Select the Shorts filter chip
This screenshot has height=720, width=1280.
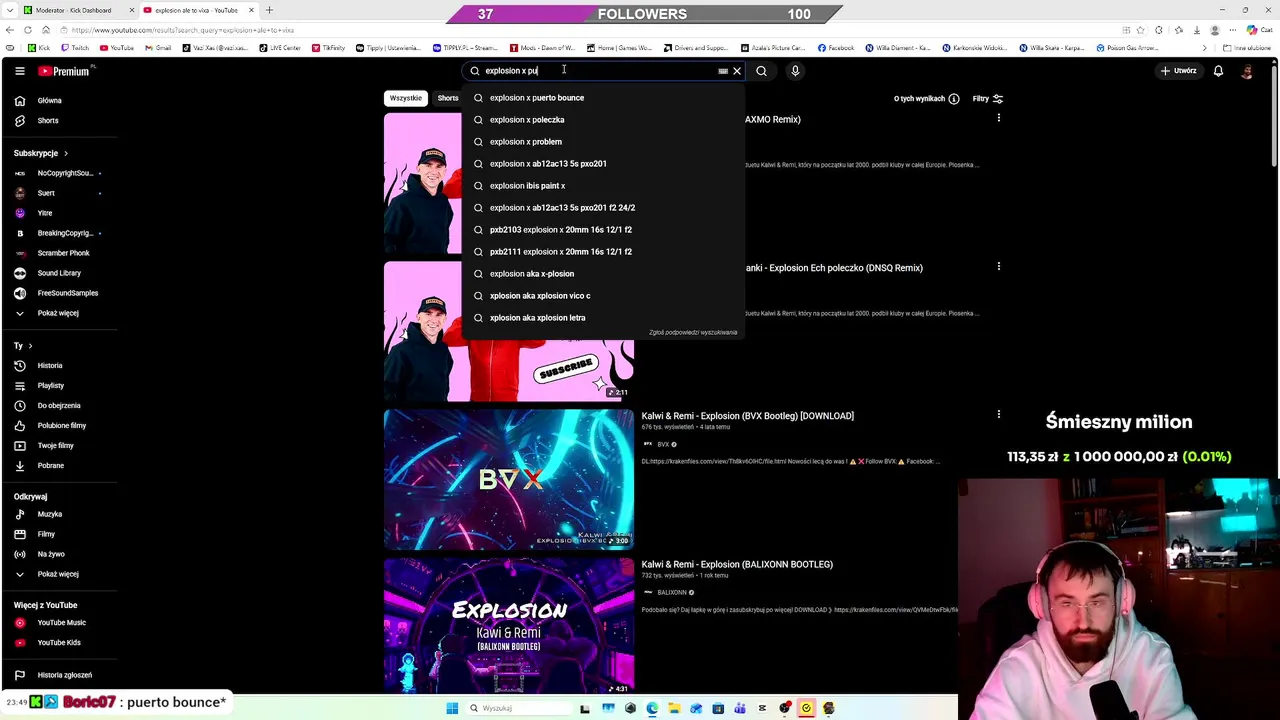click(447, 98)
